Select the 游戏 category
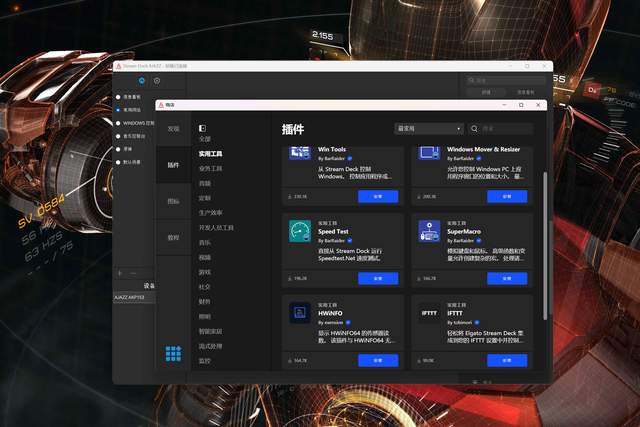Viewport: 640px width, 427px height. pos(205,272)
